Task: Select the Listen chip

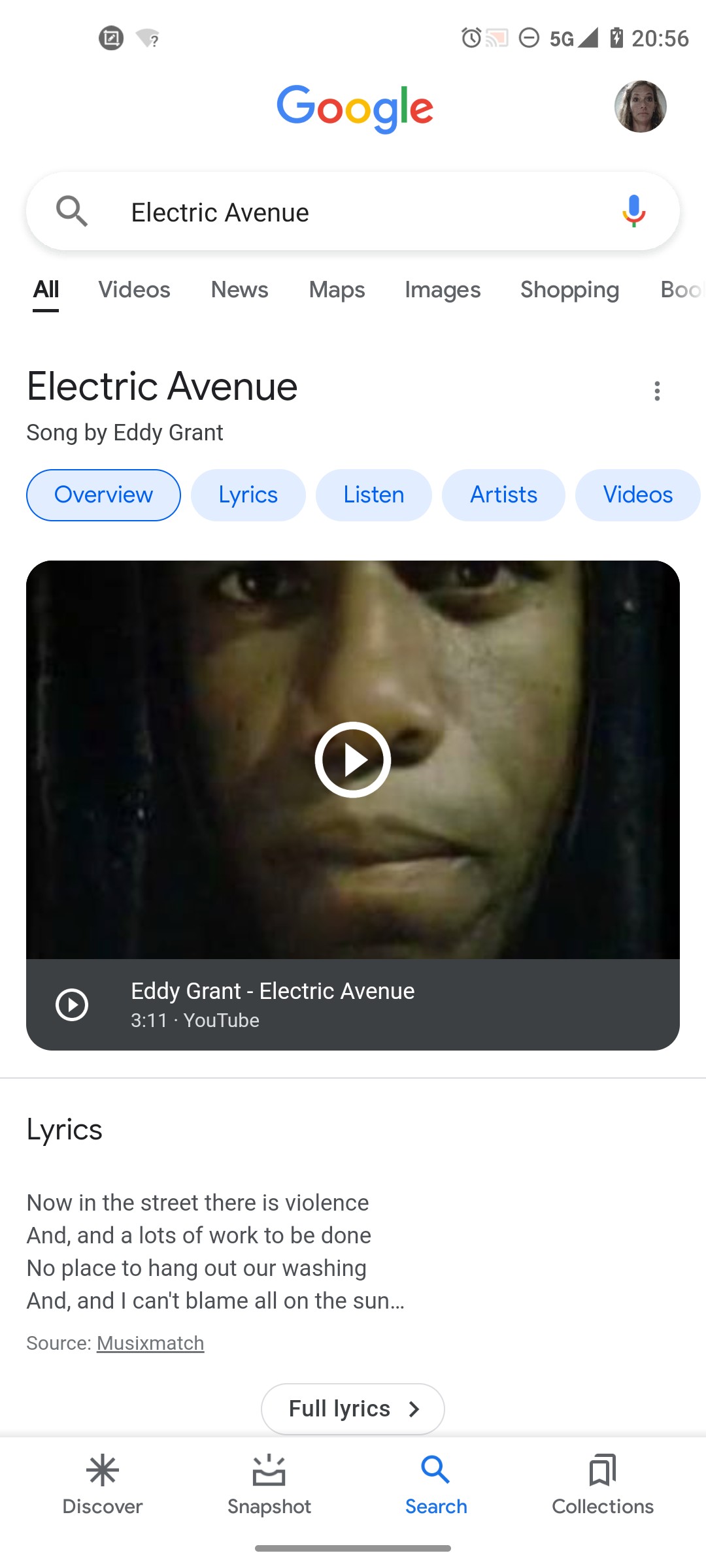Action: [374, 495]
